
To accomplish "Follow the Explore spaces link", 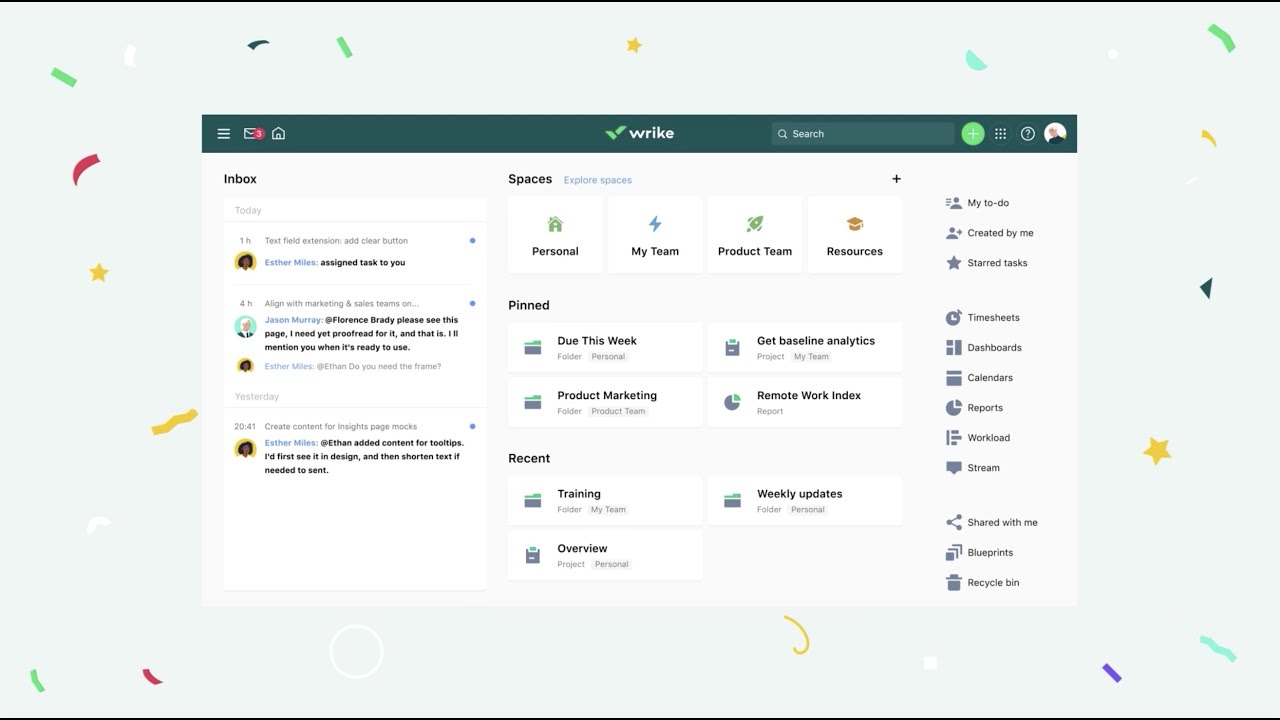I will point(598,180).
